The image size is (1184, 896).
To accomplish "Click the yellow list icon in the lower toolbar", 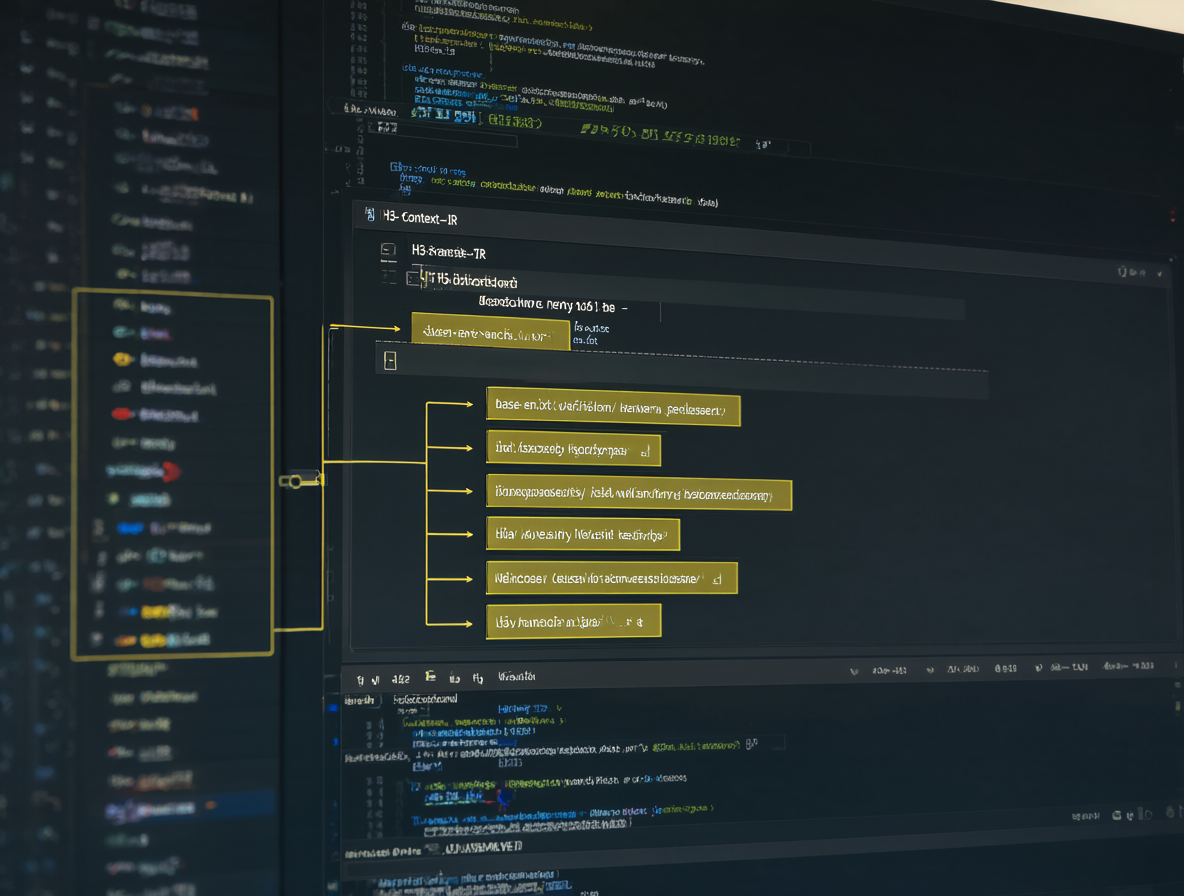I will click(x=430, y=676).
